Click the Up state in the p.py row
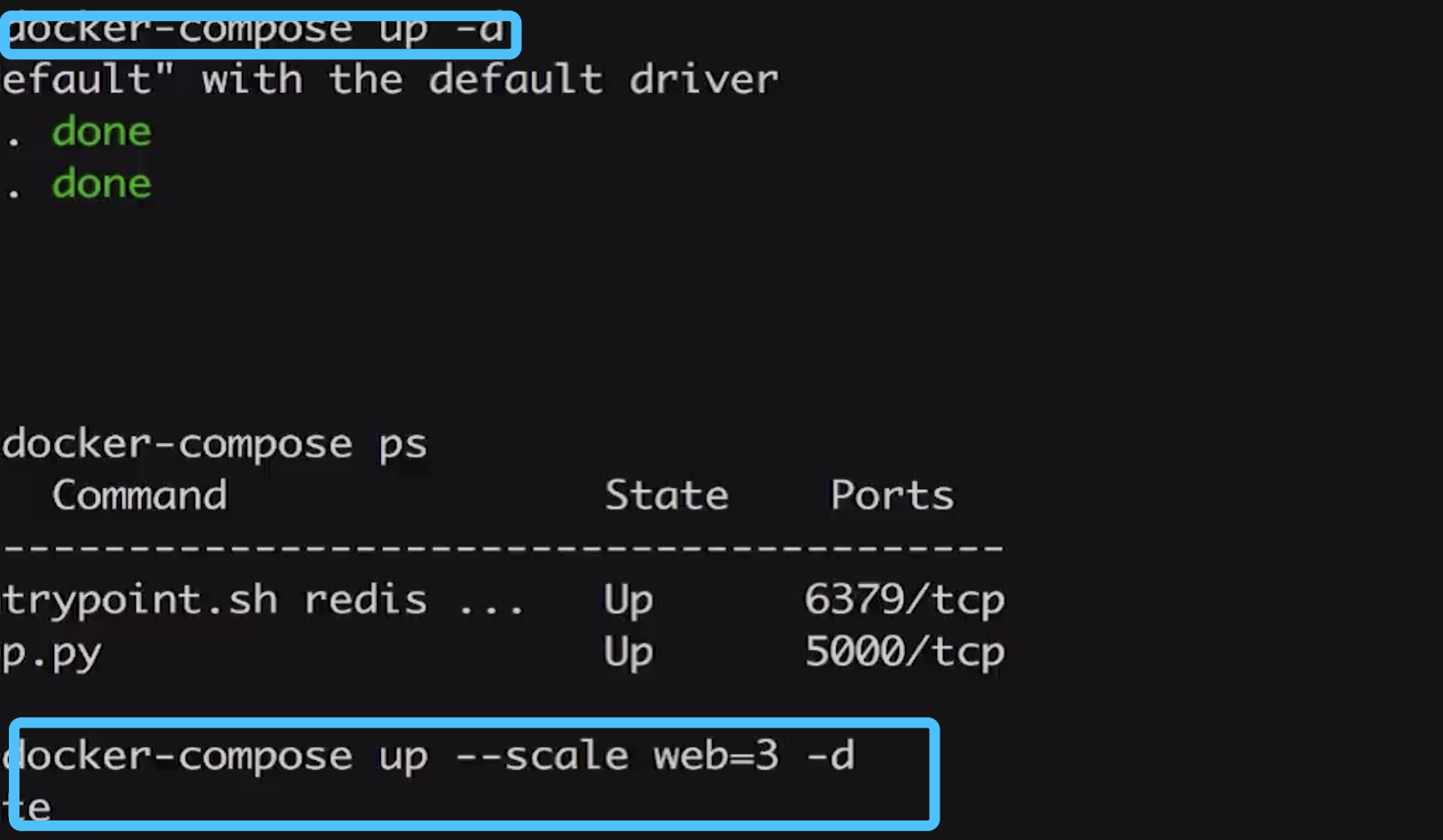 coord(628,652)
